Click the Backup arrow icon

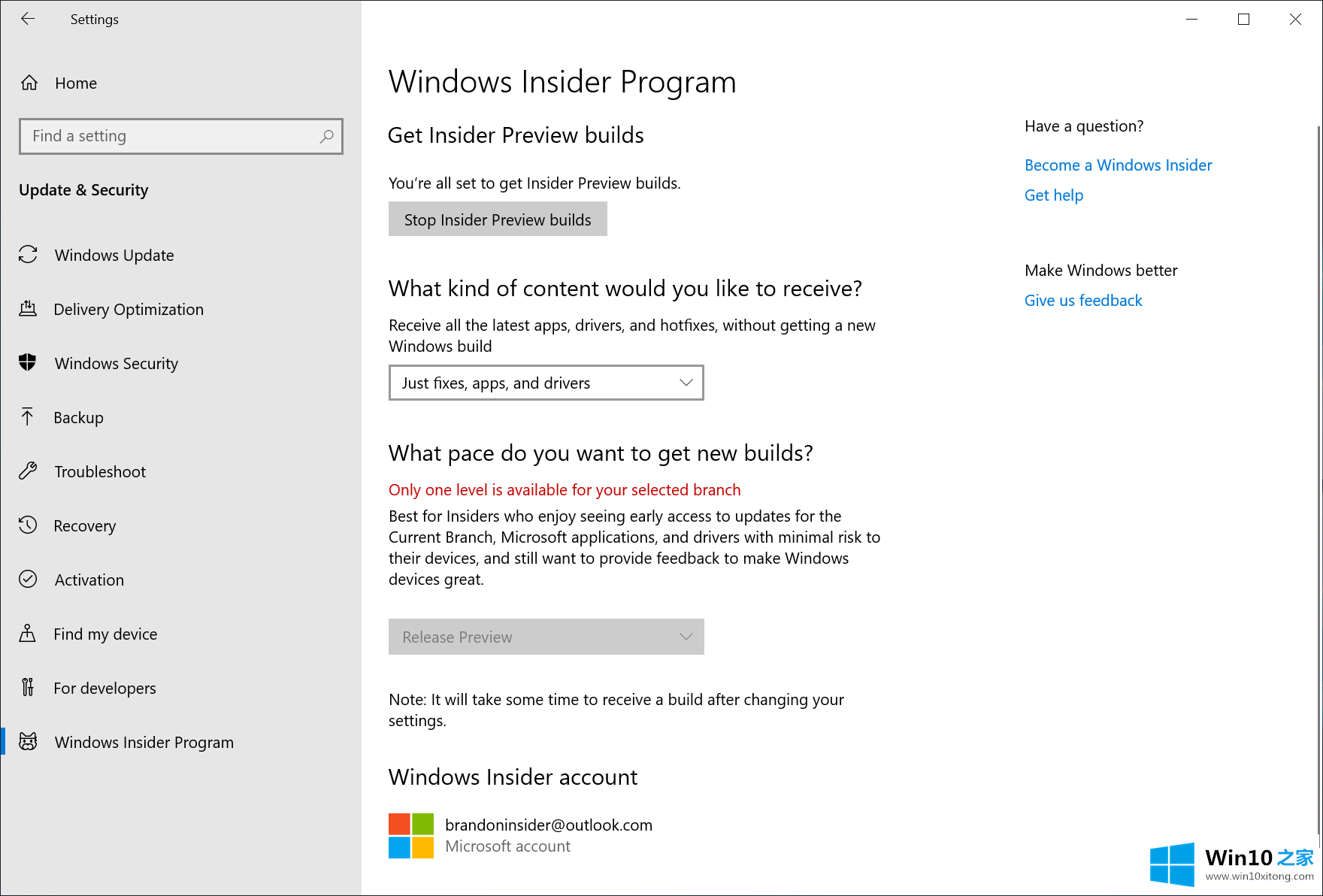pyautogui.click(x=28, y=417)
